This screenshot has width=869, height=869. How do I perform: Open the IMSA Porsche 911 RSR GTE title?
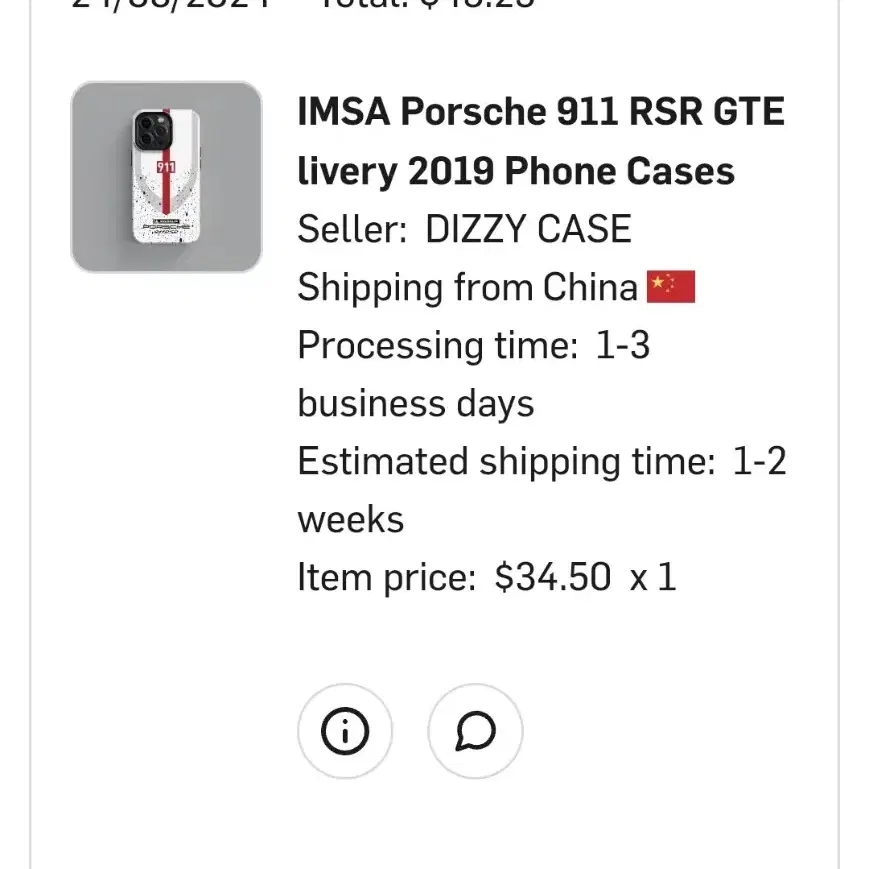coord(541,111)
